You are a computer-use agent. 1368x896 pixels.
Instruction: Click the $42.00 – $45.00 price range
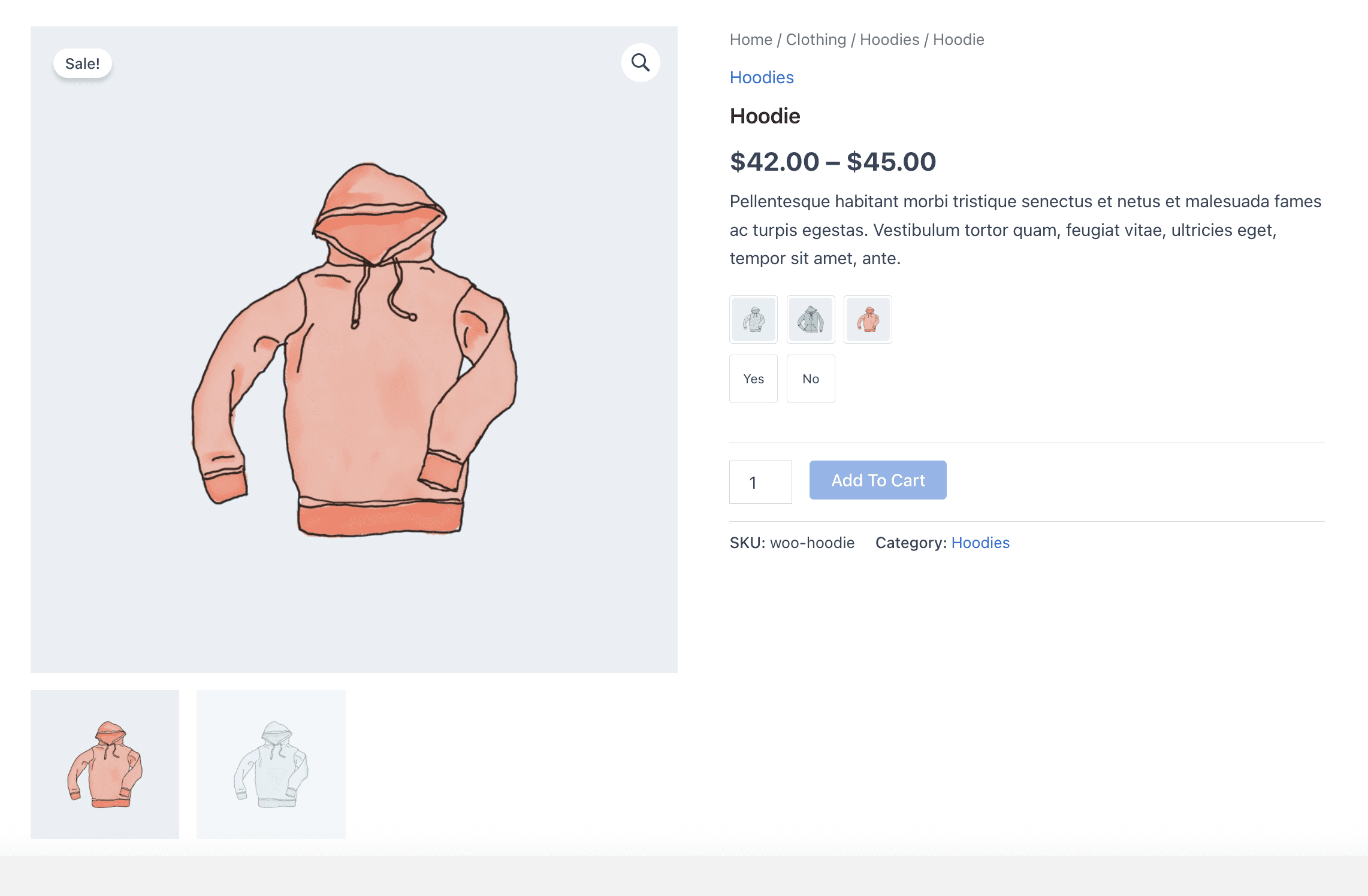(x=832, y=162)
